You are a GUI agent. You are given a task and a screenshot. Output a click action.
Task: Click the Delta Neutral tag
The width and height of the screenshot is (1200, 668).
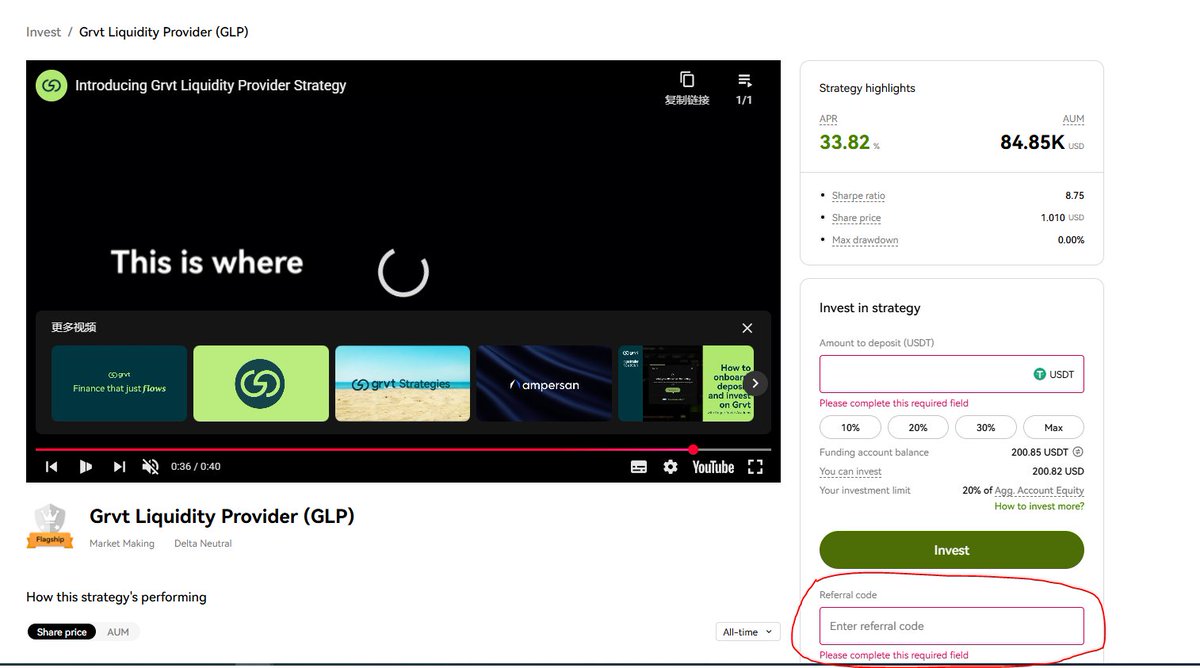(x=203, y=543)
